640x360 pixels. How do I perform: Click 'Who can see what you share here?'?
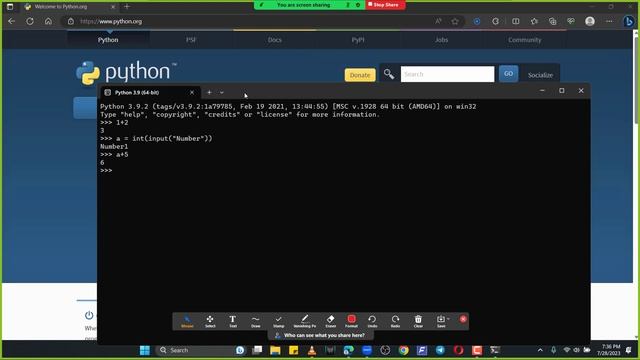click(x=320, y=335)
